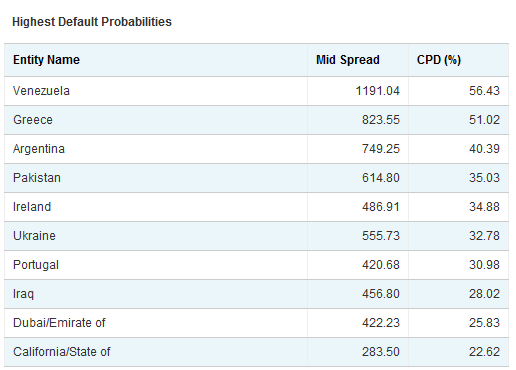
Task: Click Greece's CPD value 51.02
Action: point(484,120)
